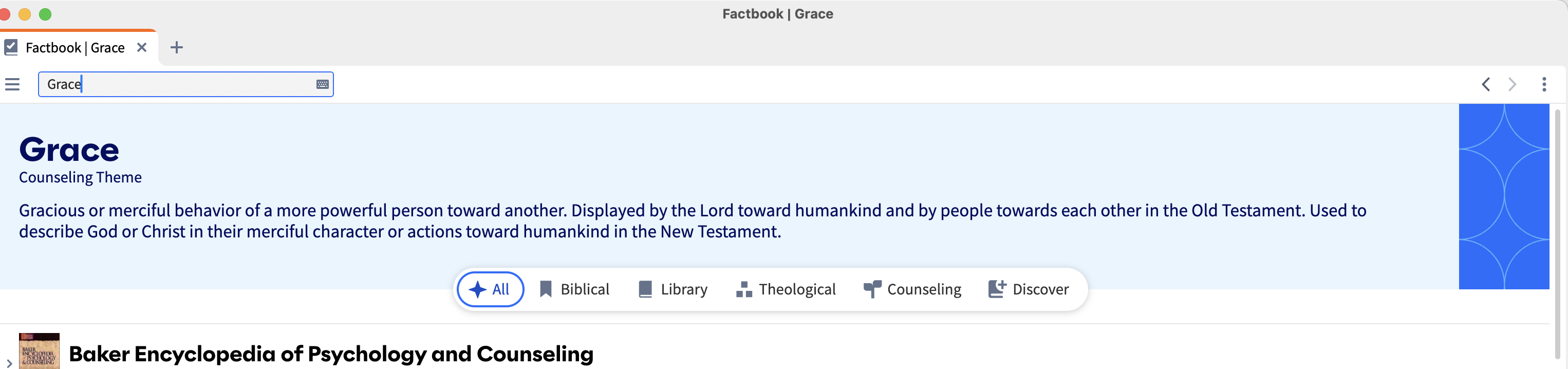Screen dimensions: 1568x369
Task: Open the three-dot panel options menu
Action: pyautogui.click(x=1544, y=84)
